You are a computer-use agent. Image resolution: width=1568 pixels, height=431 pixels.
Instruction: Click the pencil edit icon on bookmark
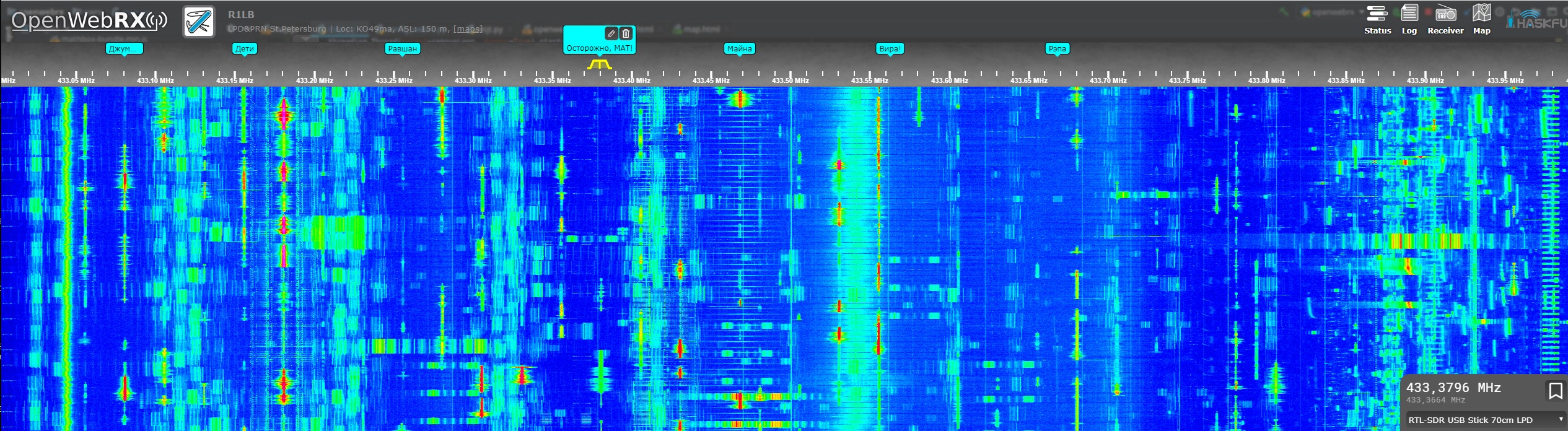click(x=611, y=33)
